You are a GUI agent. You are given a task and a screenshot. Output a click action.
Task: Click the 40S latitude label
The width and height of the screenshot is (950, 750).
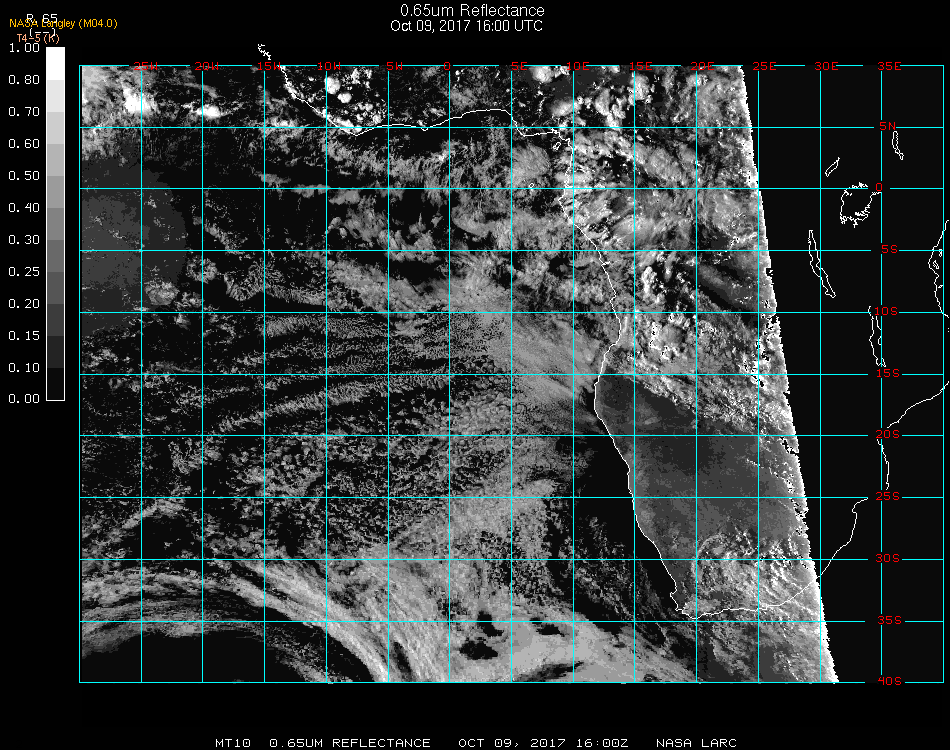(889, 682)
